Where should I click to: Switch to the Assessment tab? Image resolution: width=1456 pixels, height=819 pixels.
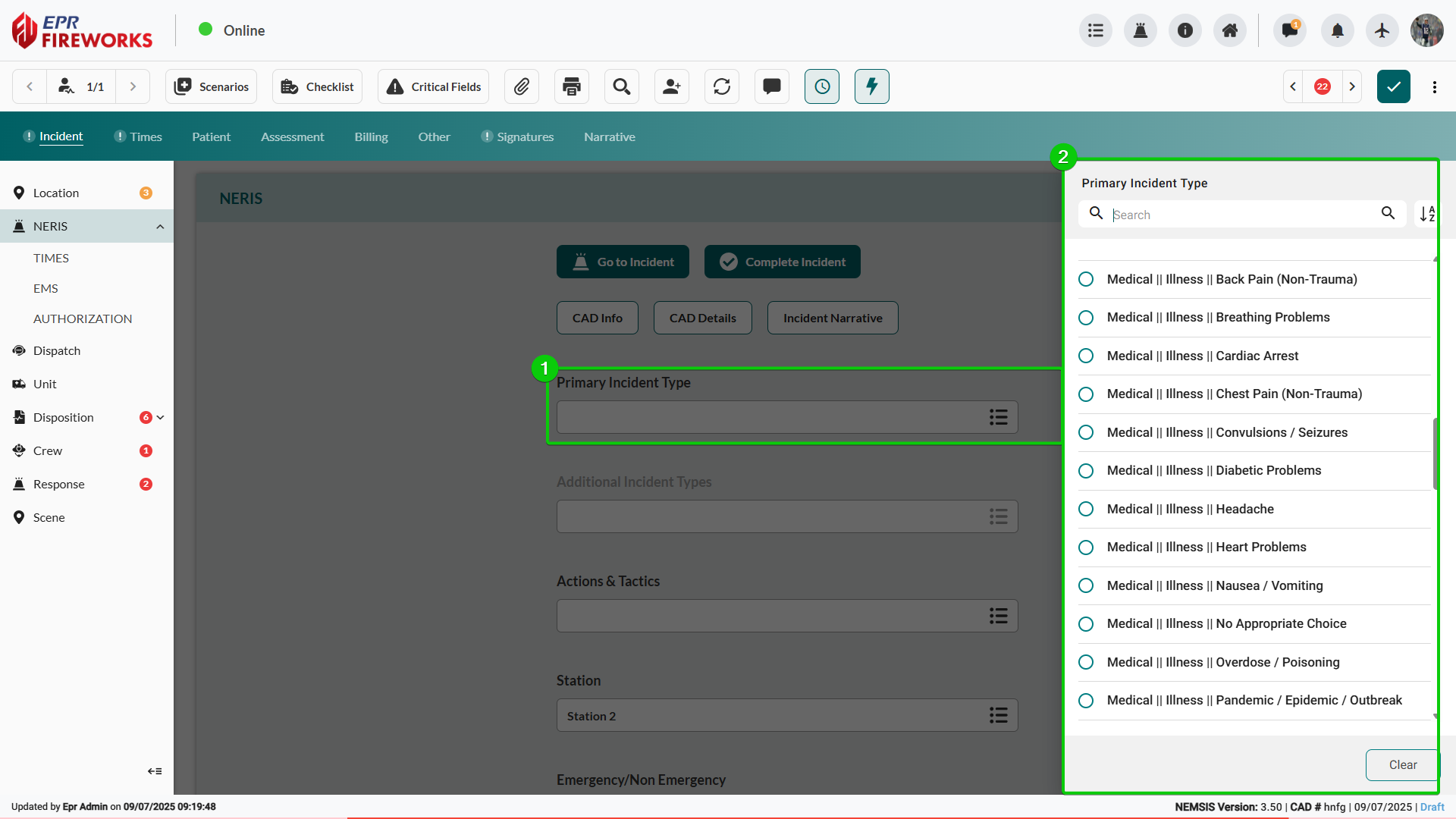(292, 136)
